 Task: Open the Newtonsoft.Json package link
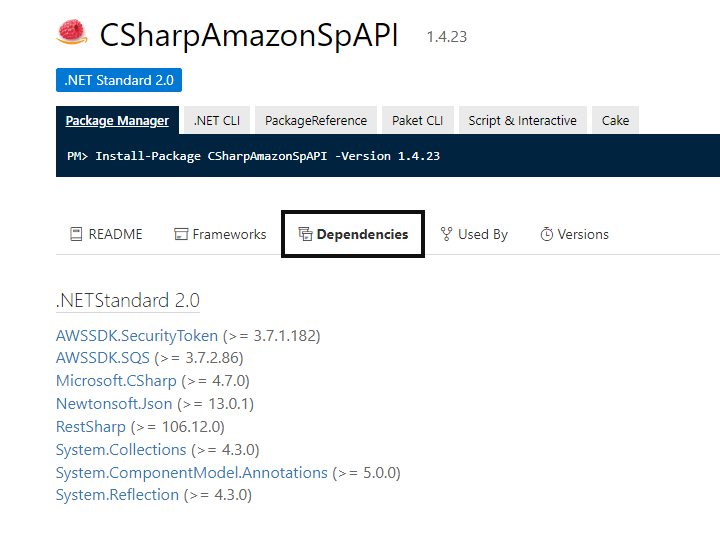click(x=114, y=403)
